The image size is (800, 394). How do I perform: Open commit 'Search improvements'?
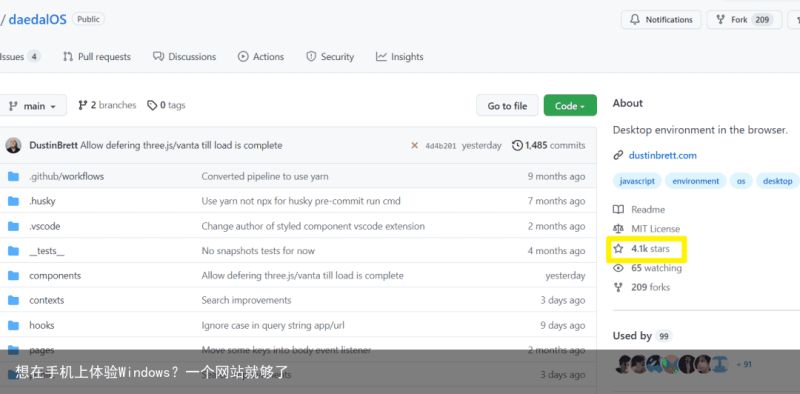coord(246,300)
